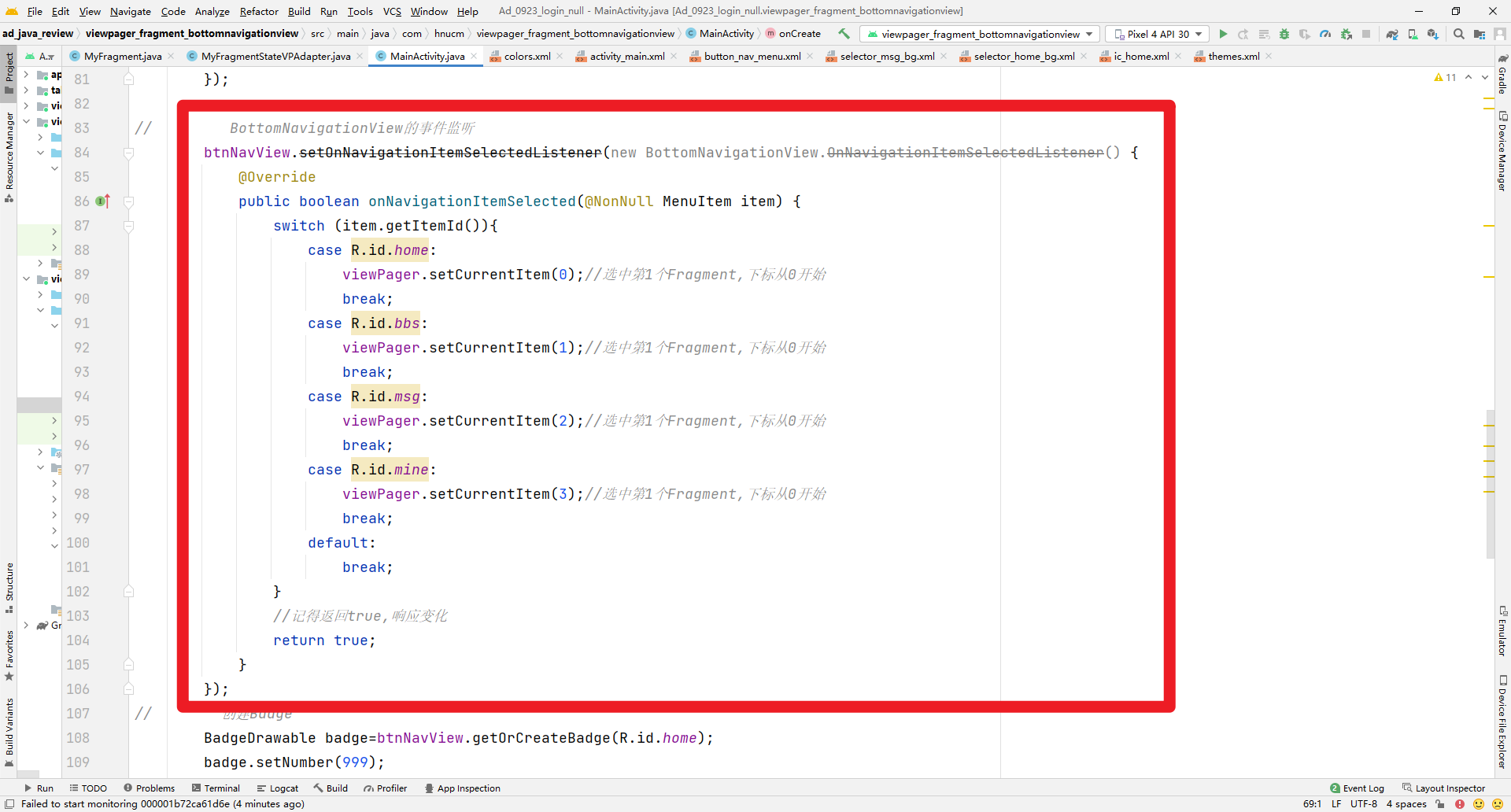Switch to MyFragment.java tab
Viewport: 1511px width, 812px height.
pyautogui.click(x=123, y=56)
